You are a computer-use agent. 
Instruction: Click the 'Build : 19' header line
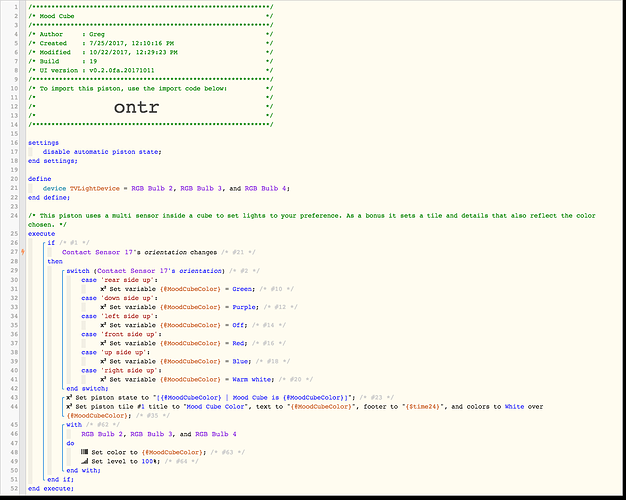coord(68,62)
